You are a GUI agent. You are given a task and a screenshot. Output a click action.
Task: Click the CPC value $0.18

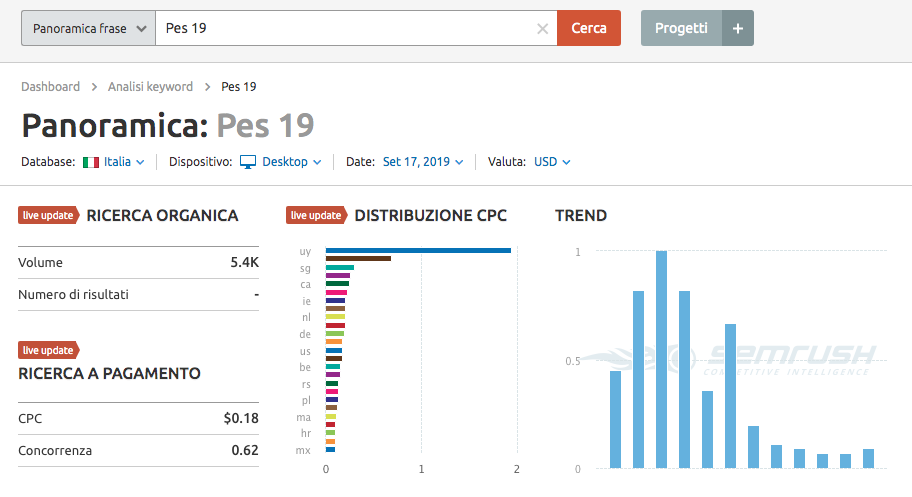241,418
